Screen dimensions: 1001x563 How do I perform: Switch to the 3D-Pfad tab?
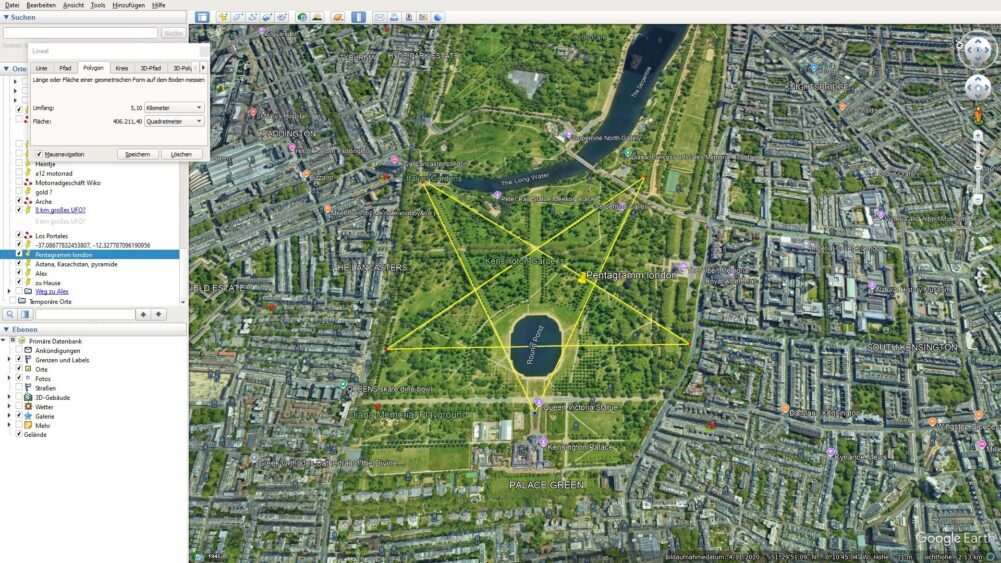point(151,68)
